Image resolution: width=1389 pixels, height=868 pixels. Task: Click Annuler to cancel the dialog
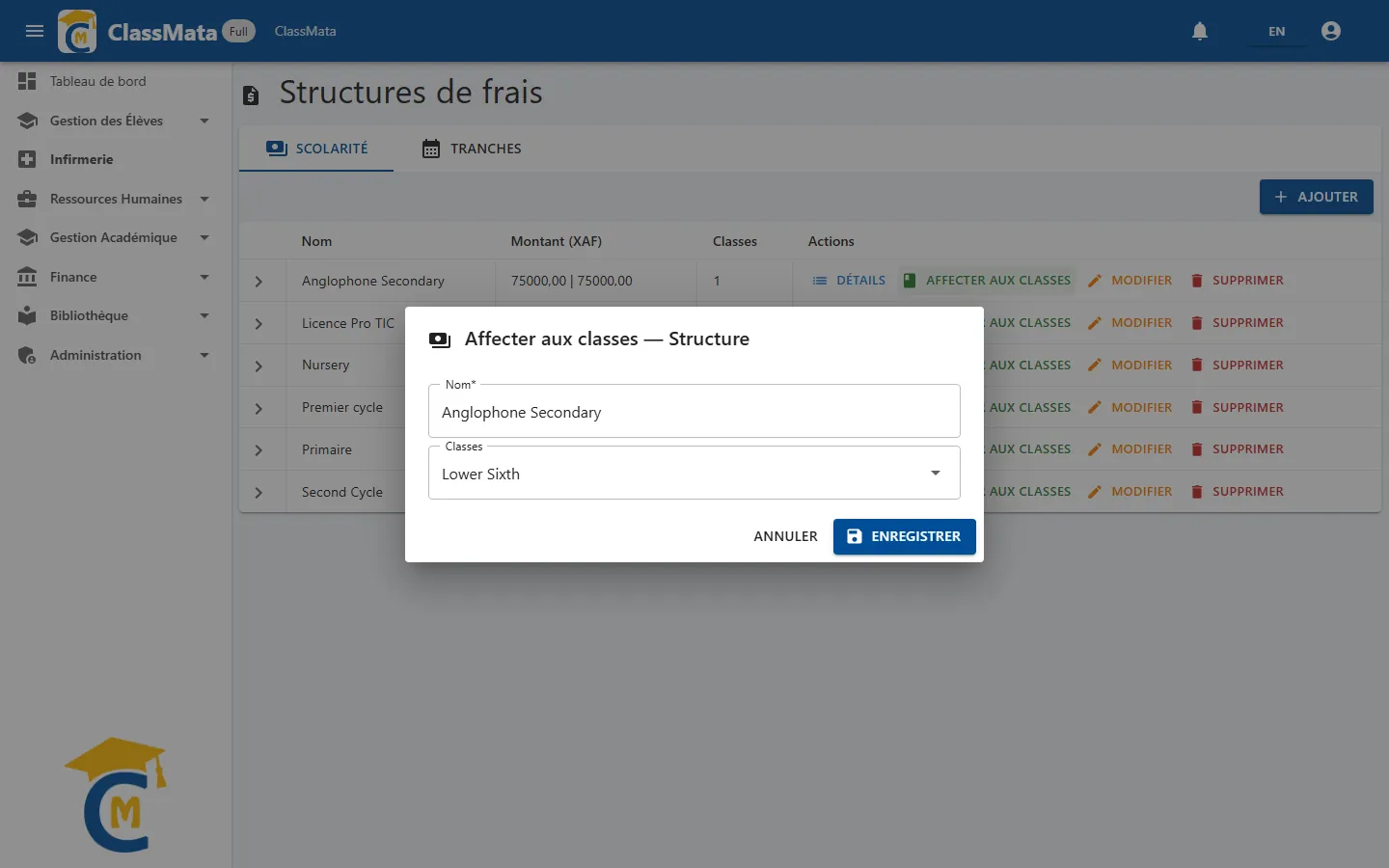pyautogui.click(x=785, y=536)
